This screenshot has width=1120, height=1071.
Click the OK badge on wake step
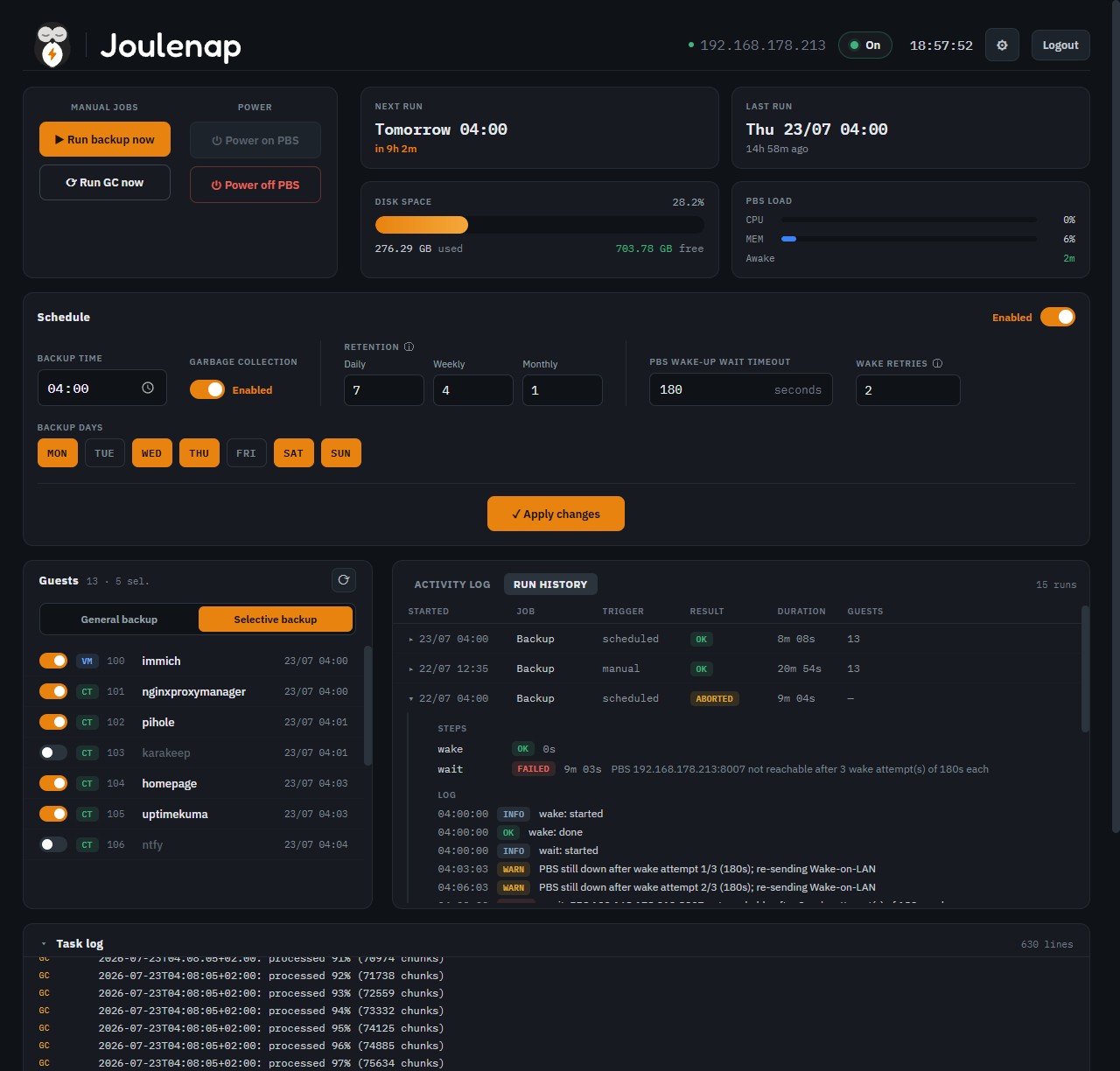(522, 749)
